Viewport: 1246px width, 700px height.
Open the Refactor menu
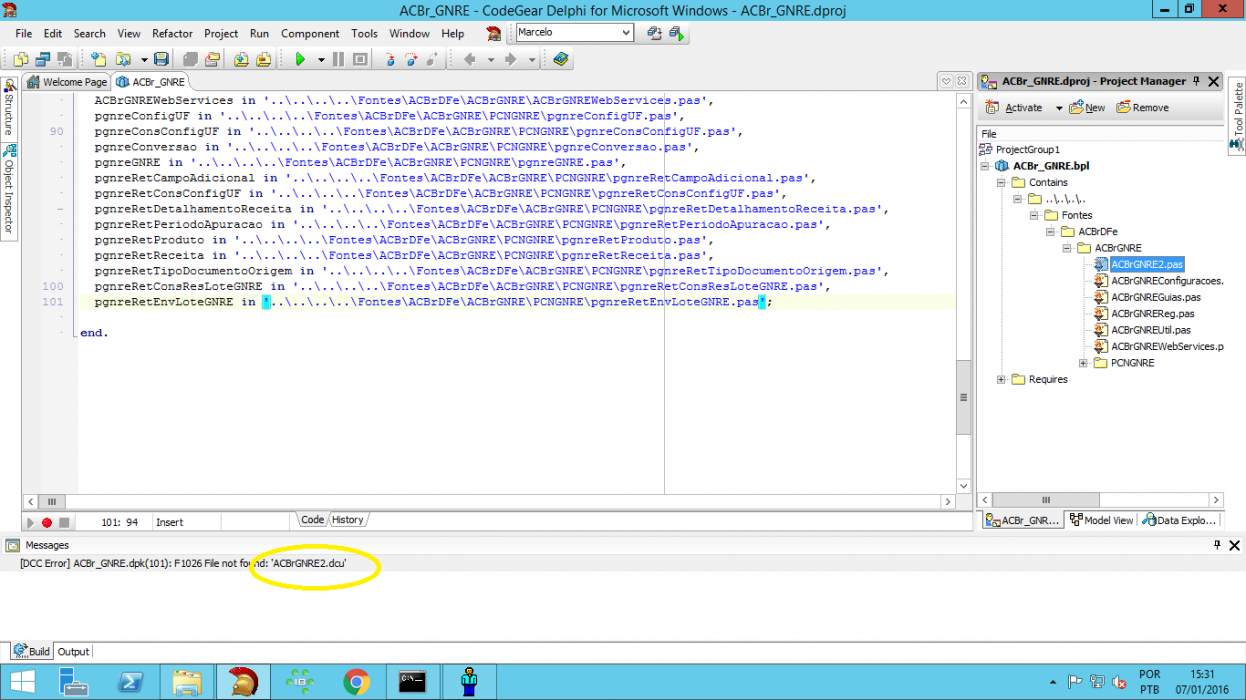pyautogui.click(x=173, y=33)
